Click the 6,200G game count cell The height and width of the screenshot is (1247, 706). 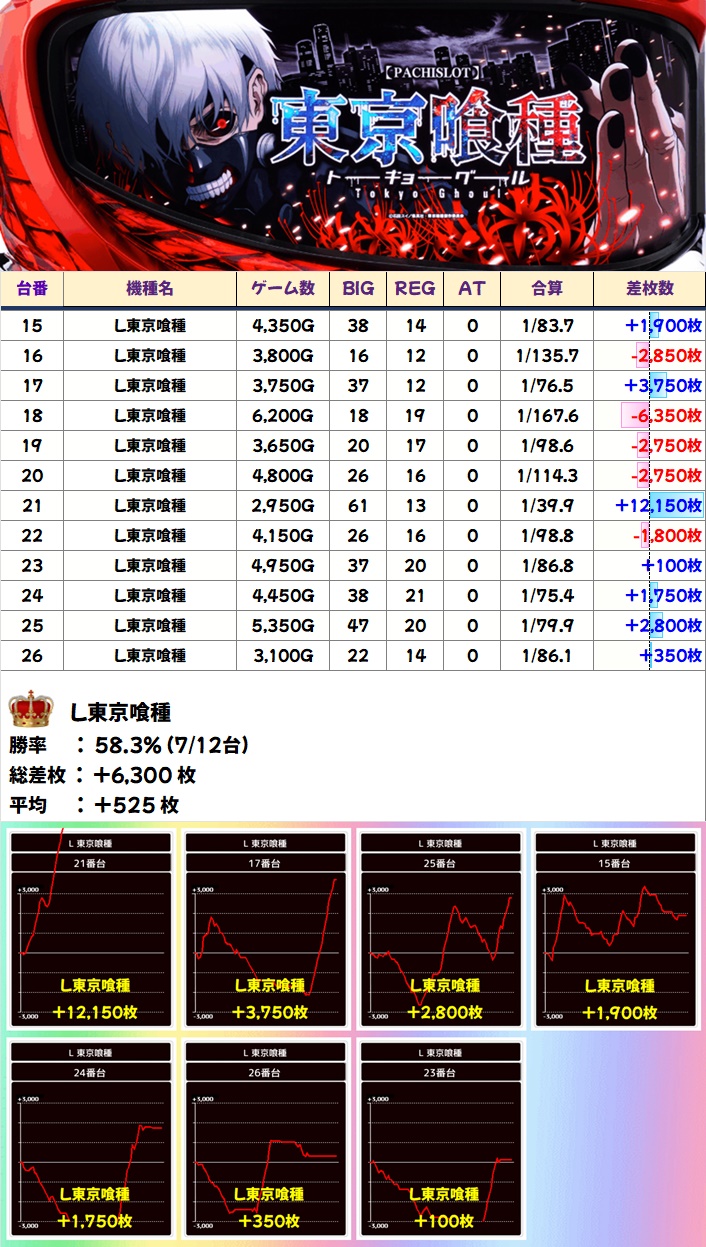283,416
